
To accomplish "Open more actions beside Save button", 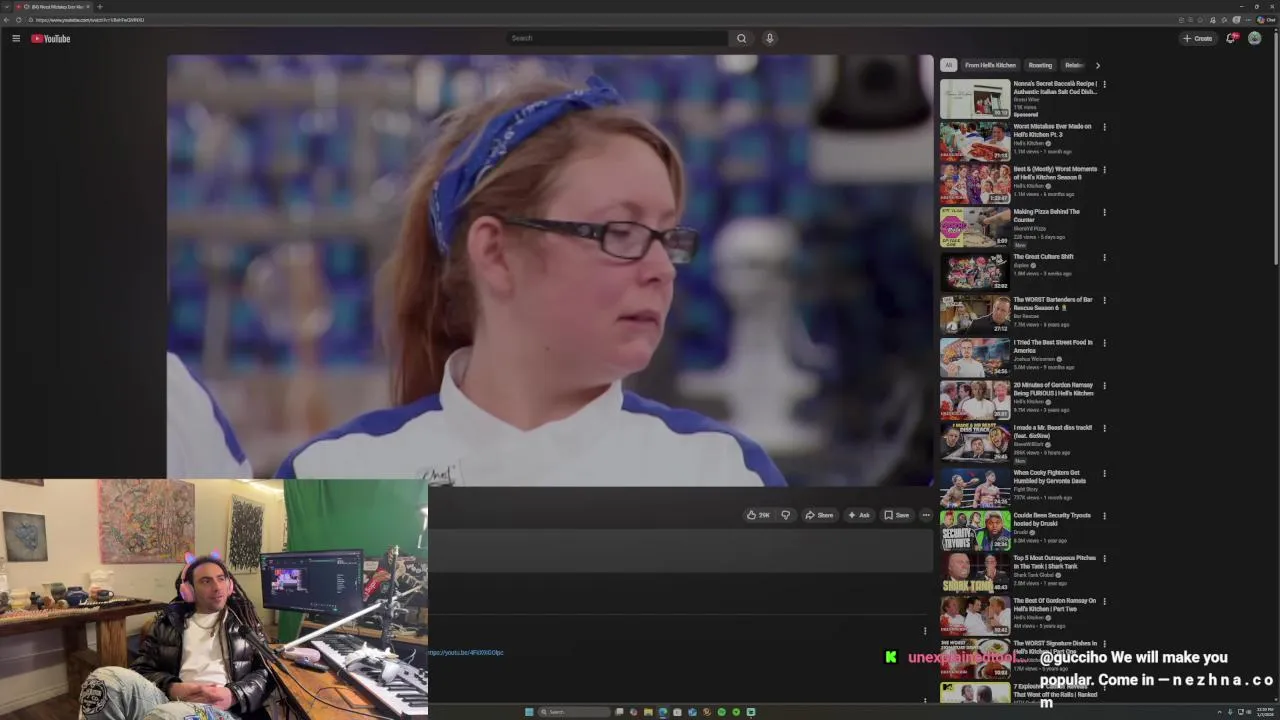I will pyautogui.click(x=926, y=515).
